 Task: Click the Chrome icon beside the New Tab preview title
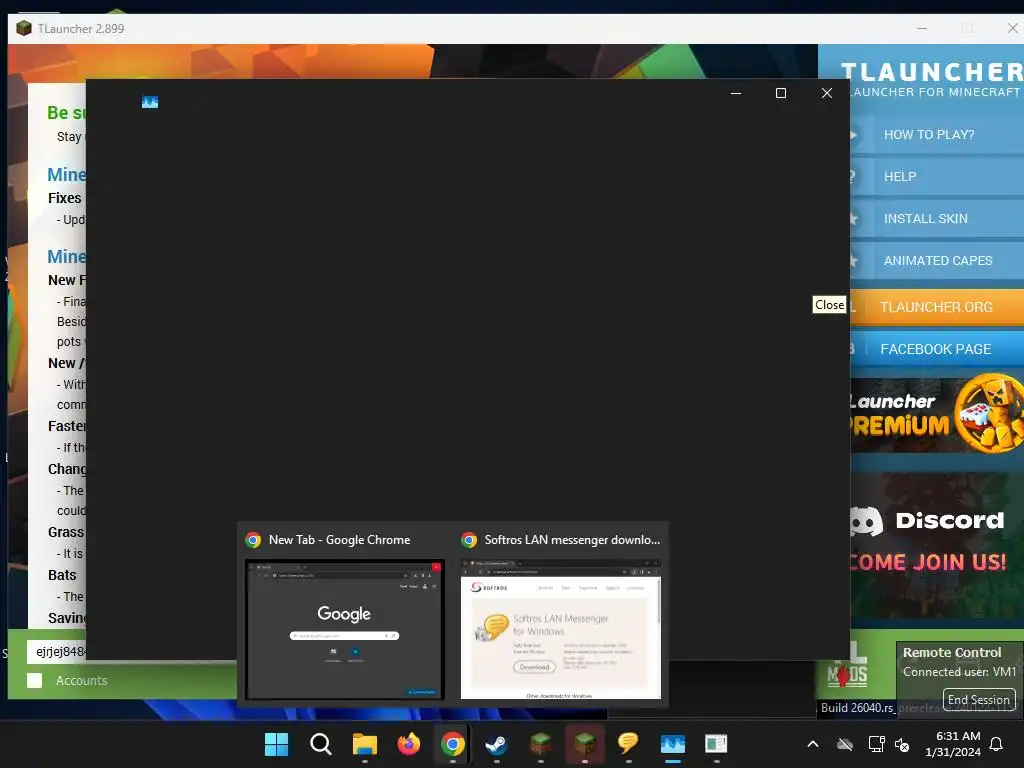[x=253, y=540]
